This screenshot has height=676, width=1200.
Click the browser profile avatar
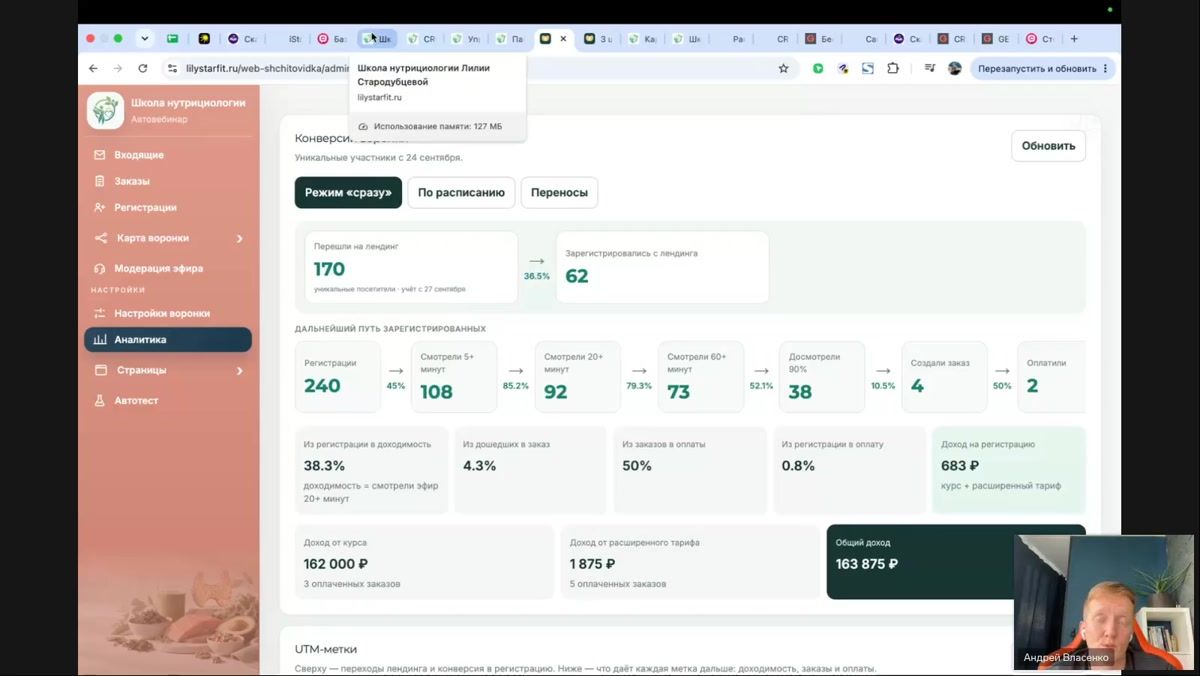[955, 68]
